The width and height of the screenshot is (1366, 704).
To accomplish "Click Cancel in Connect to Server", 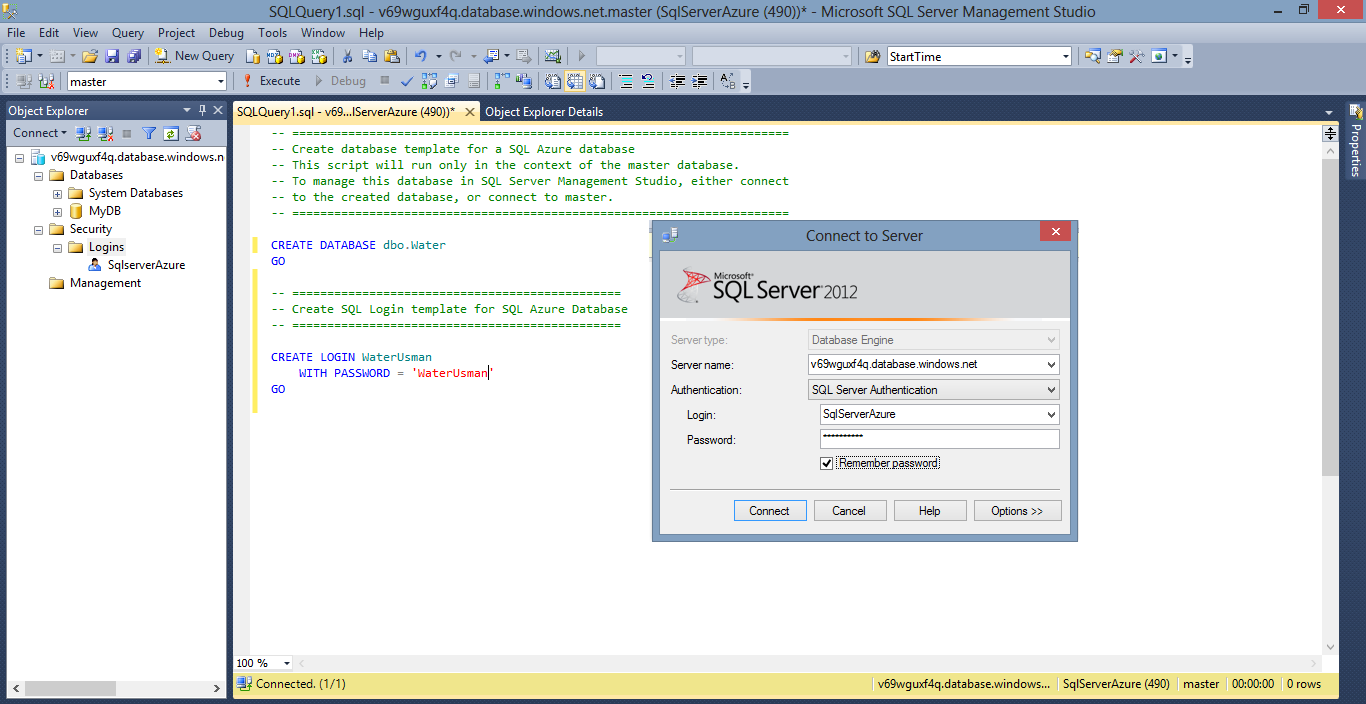I will tap(849, 511).
